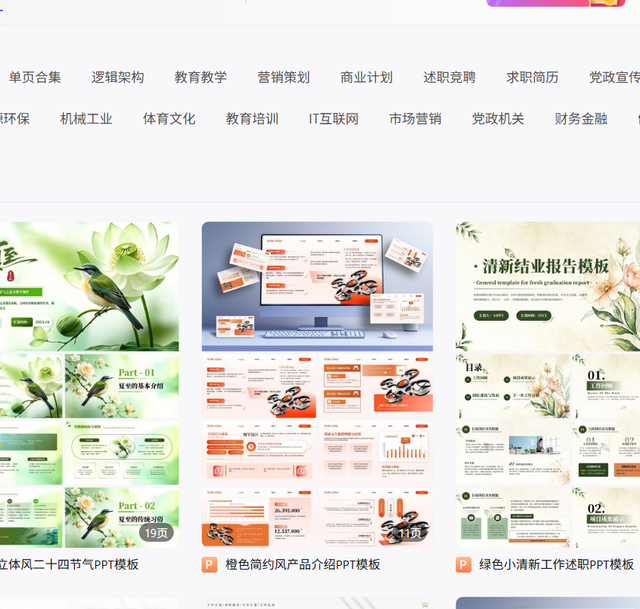Filter by 体育文化 industry
The height and width of the screenshot is (609, 640).
coord(169,119)
